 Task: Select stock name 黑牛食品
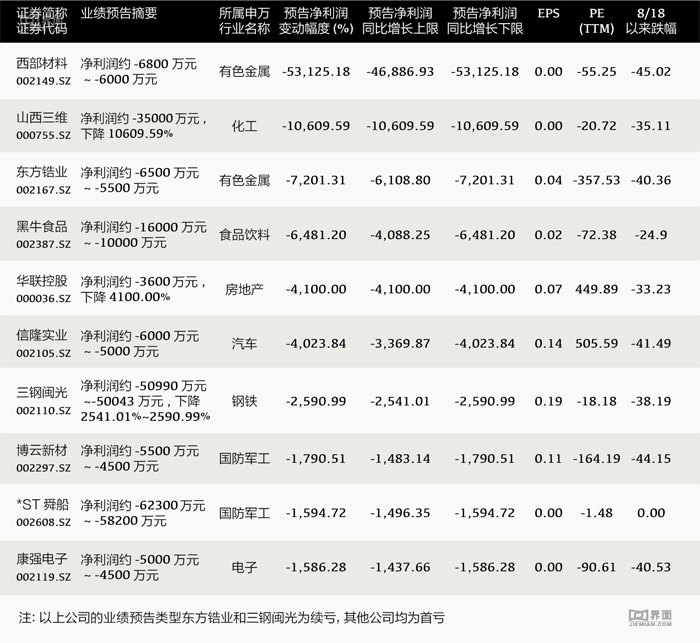42,226
